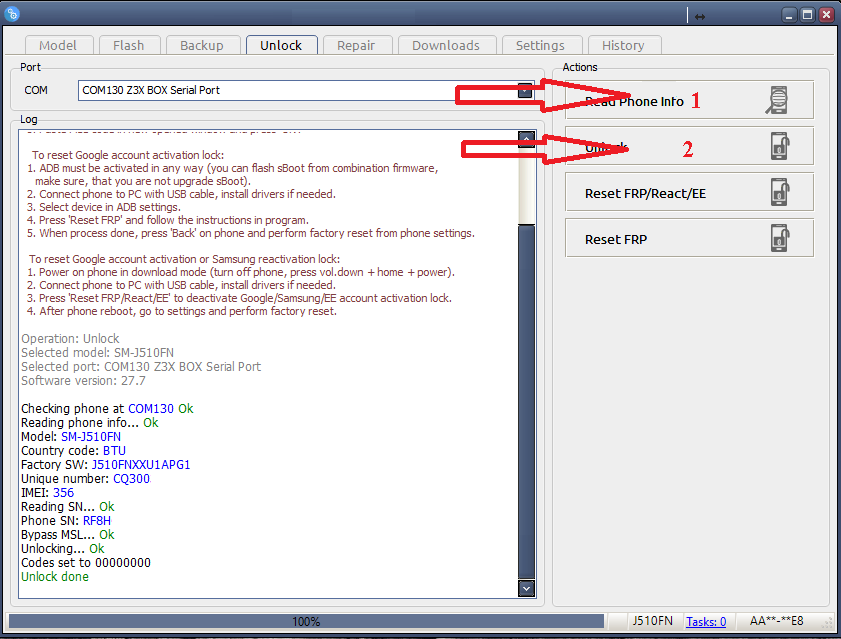Click the 'IMEI: 356' log line
Viewport: 841px width, 639px height.
pyautogui.click(x=47, y=493)
